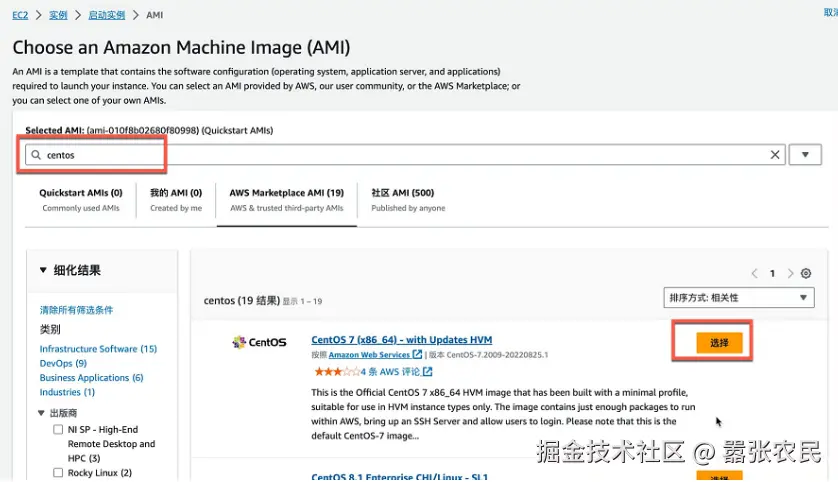Image resolution: width=838 pixels, height=482 pixels.
Task: Click the AMI breadcrumb text
Action: (154, 15)
